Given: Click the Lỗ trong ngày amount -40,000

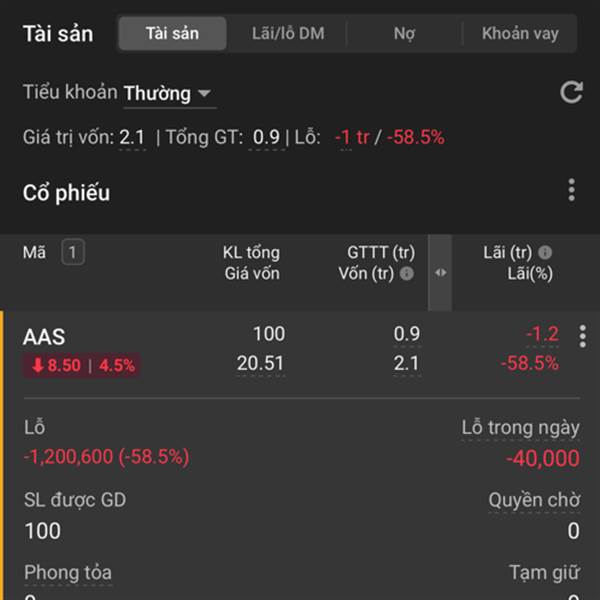Looking at the screenshot, I should [x=543, y=459].
